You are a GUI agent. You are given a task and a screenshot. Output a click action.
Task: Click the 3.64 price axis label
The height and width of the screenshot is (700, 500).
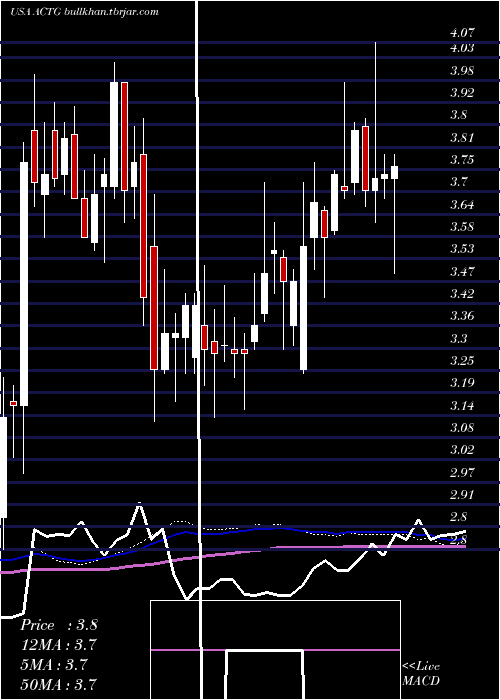click(x=462, y=204)
